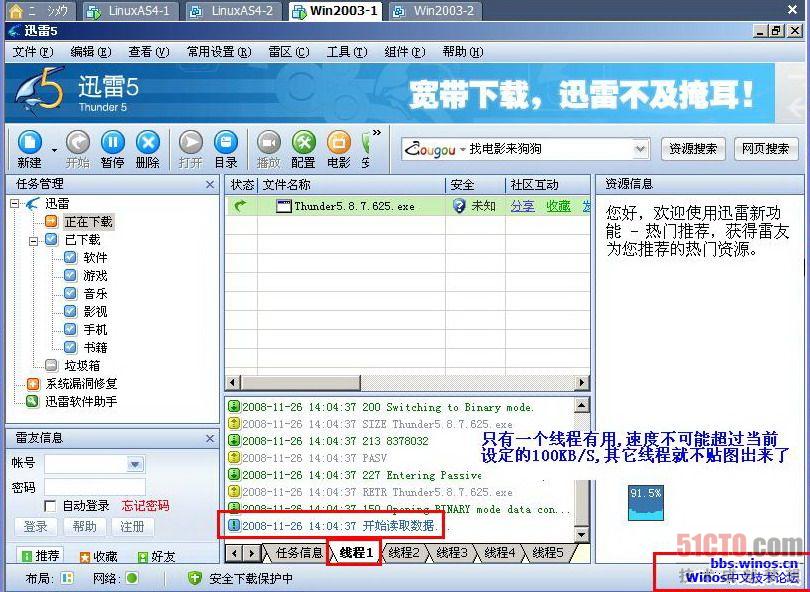Expand the toolbar overflow chevron
Viewport: 810px width, 592px height.
[x=377, y=133]
